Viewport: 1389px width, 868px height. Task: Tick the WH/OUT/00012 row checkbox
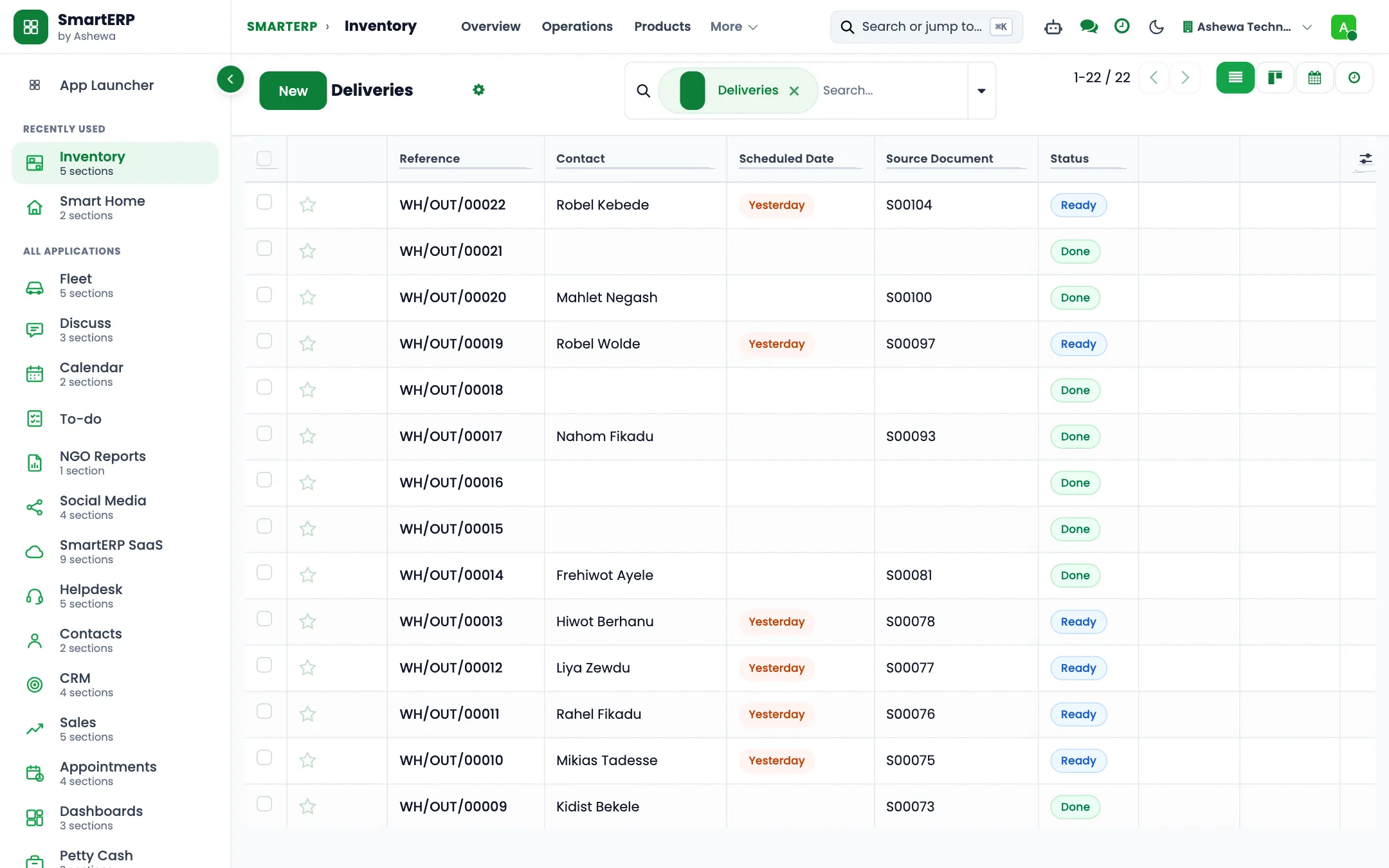click(x=264, y=665)
